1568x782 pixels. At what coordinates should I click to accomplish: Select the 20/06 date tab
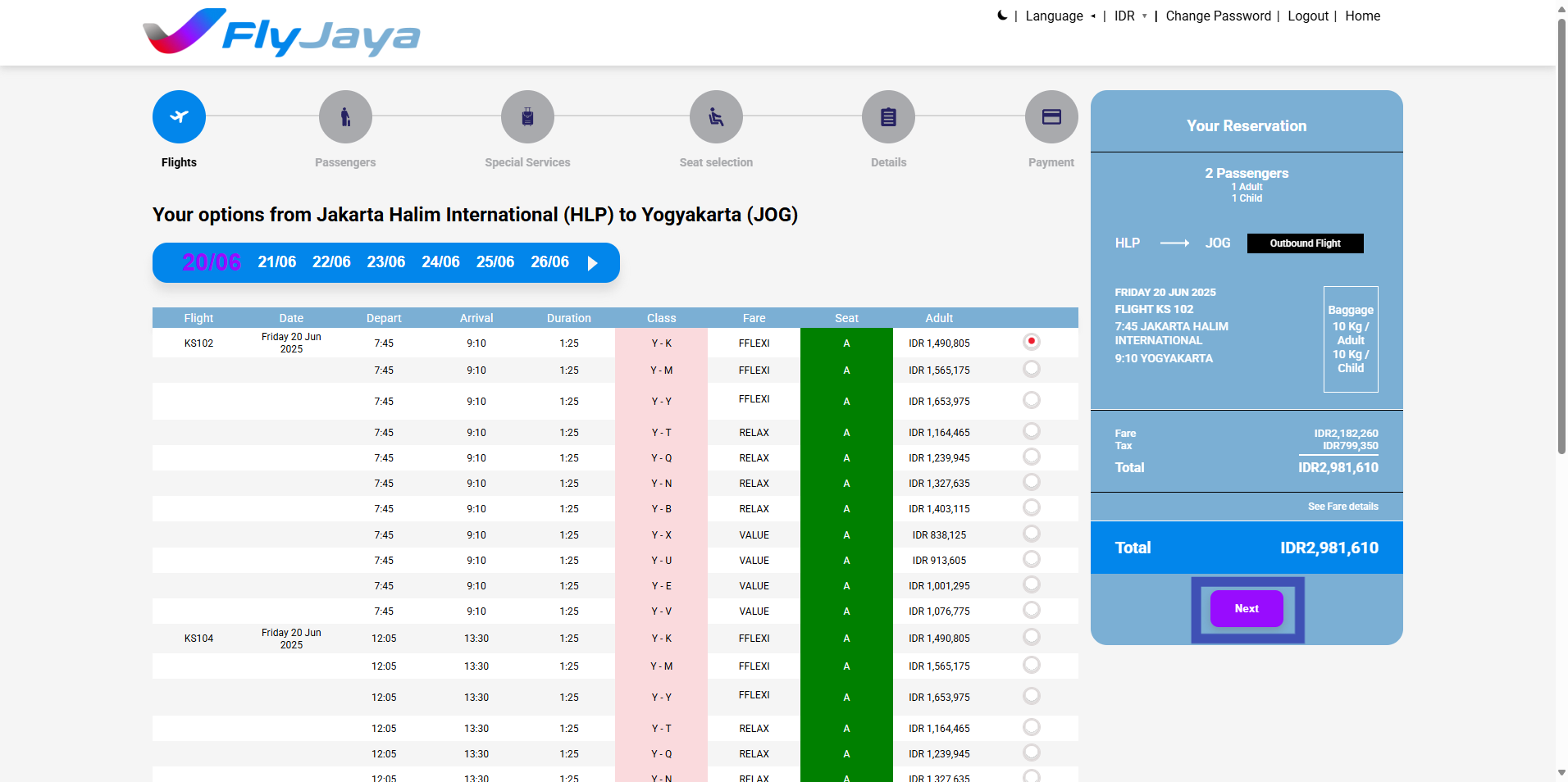tap(211, 262)
